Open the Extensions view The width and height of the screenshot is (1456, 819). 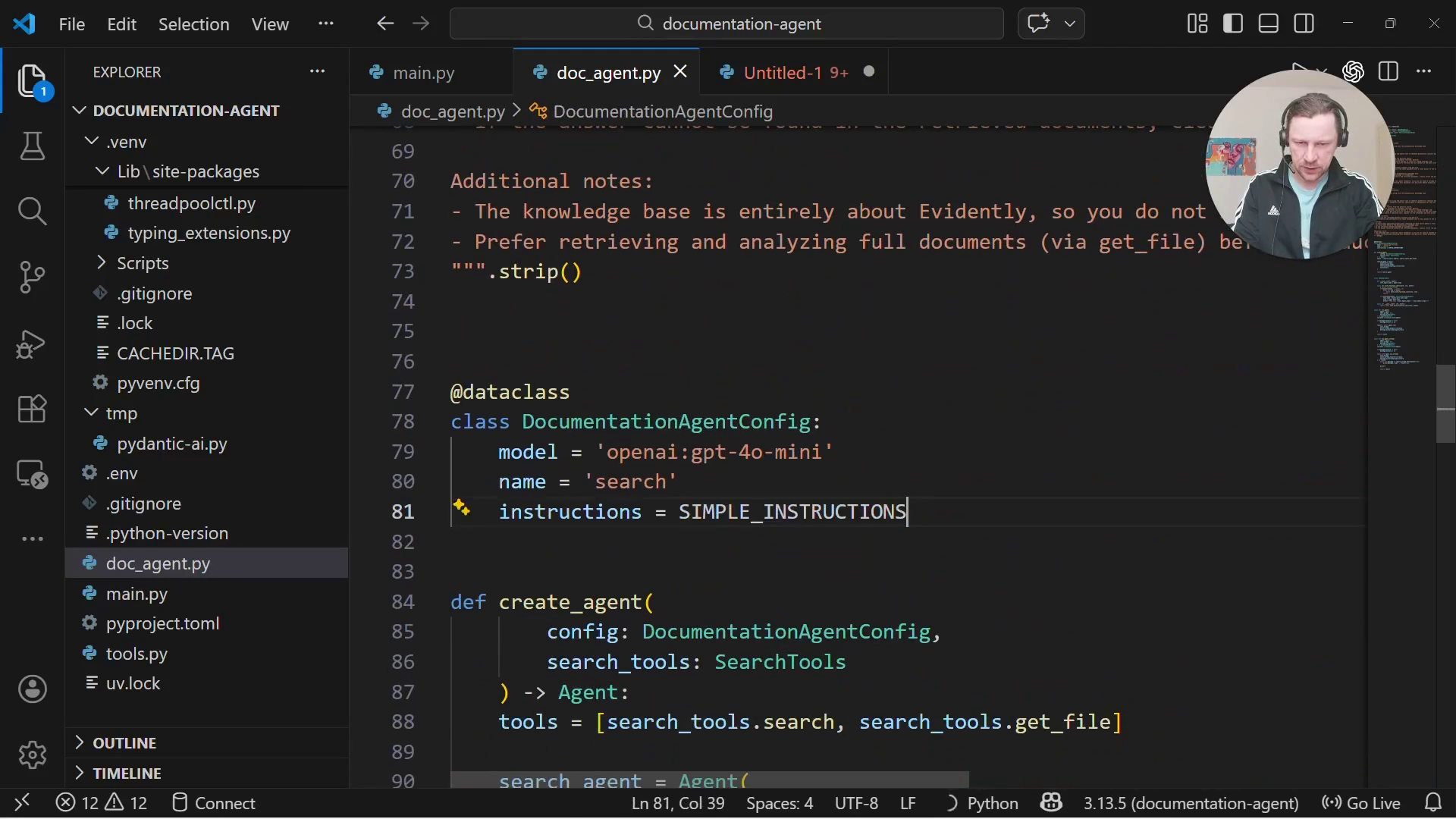32,409
